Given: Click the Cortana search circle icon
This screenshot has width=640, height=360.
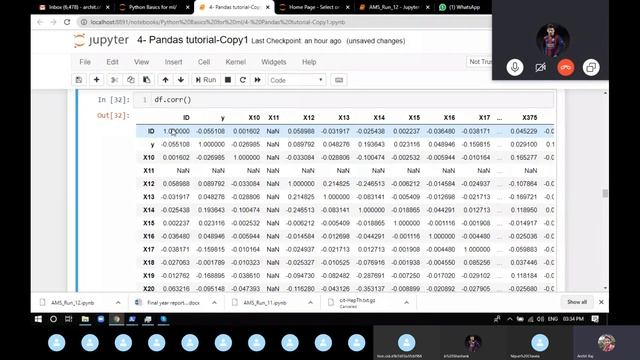Looking at the screenshot, I should (53, 319).
